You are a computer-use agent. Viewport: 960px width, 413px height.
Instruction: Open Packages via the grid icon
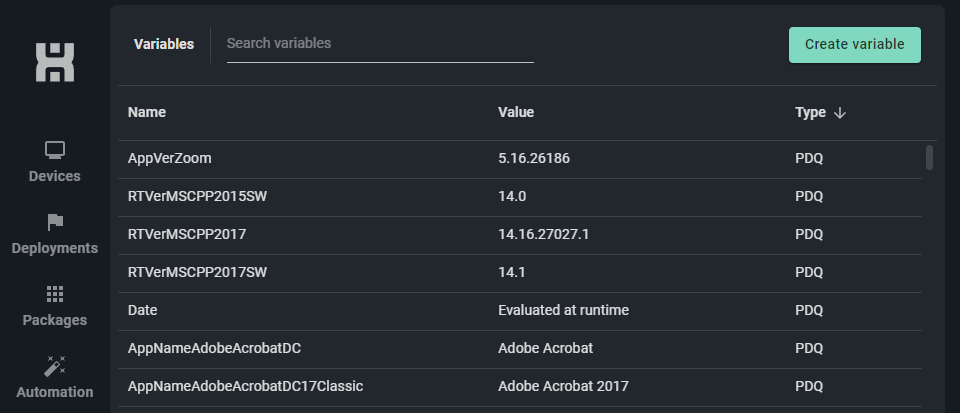click(55, 294)
